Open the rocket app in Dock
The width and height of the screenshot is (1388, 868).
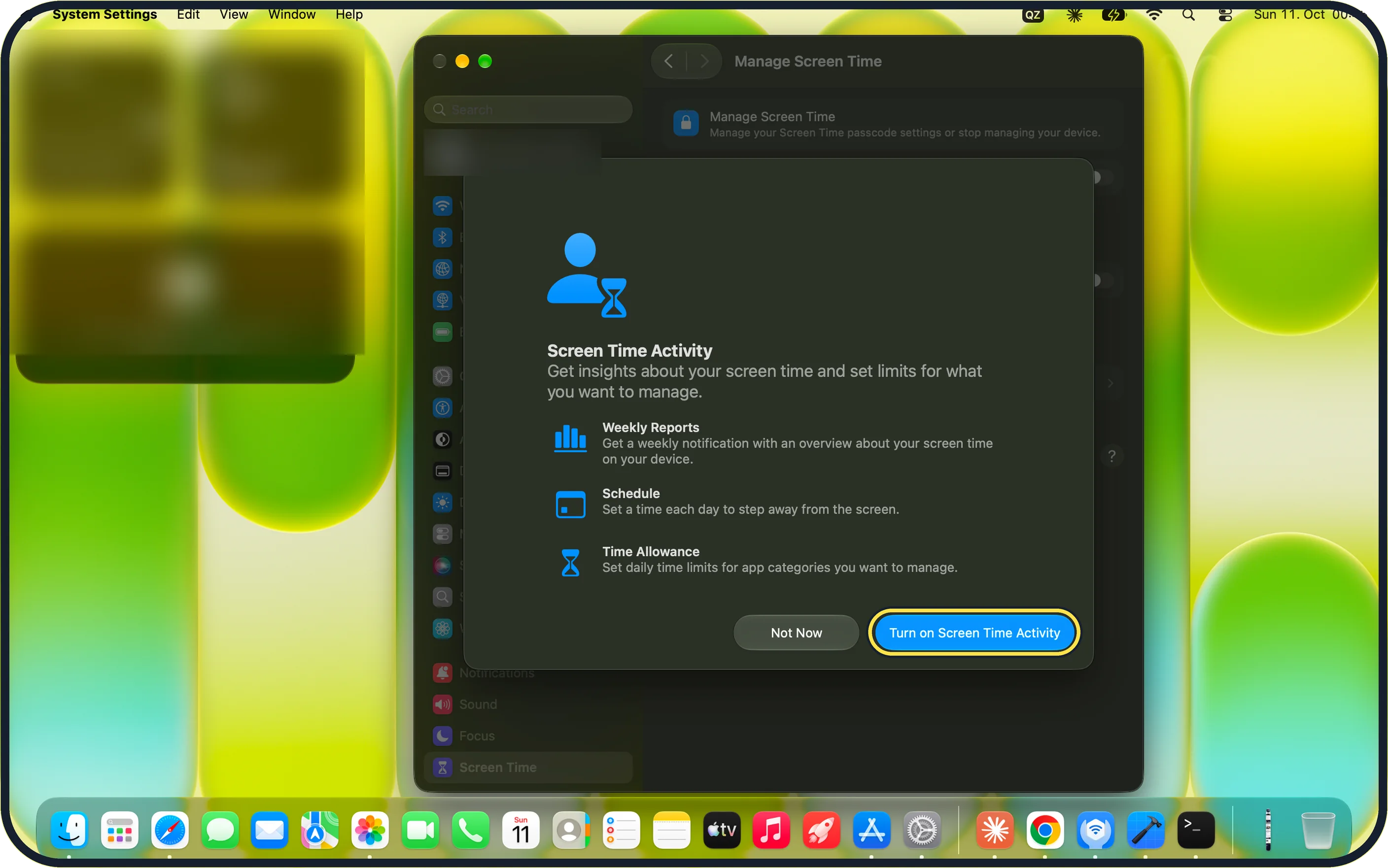click(x=821, y=830)
